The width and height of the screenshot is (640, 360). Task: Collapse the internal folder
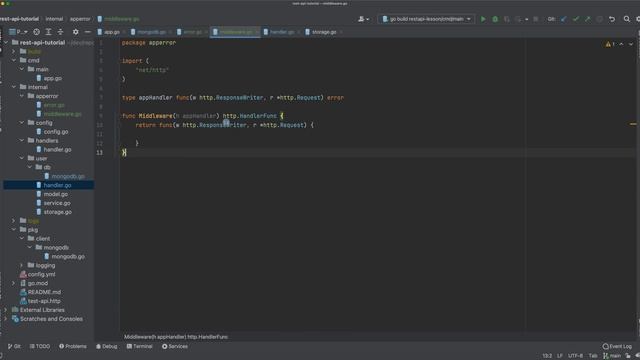tap(14, 87)
